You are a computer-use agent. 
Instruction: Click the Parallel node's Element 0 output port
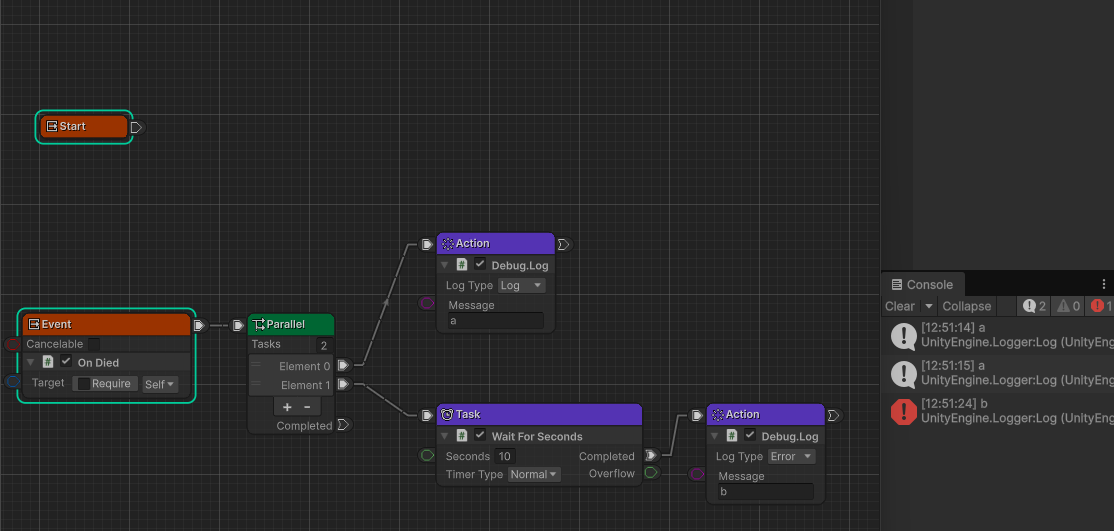(x=343, y=366)
